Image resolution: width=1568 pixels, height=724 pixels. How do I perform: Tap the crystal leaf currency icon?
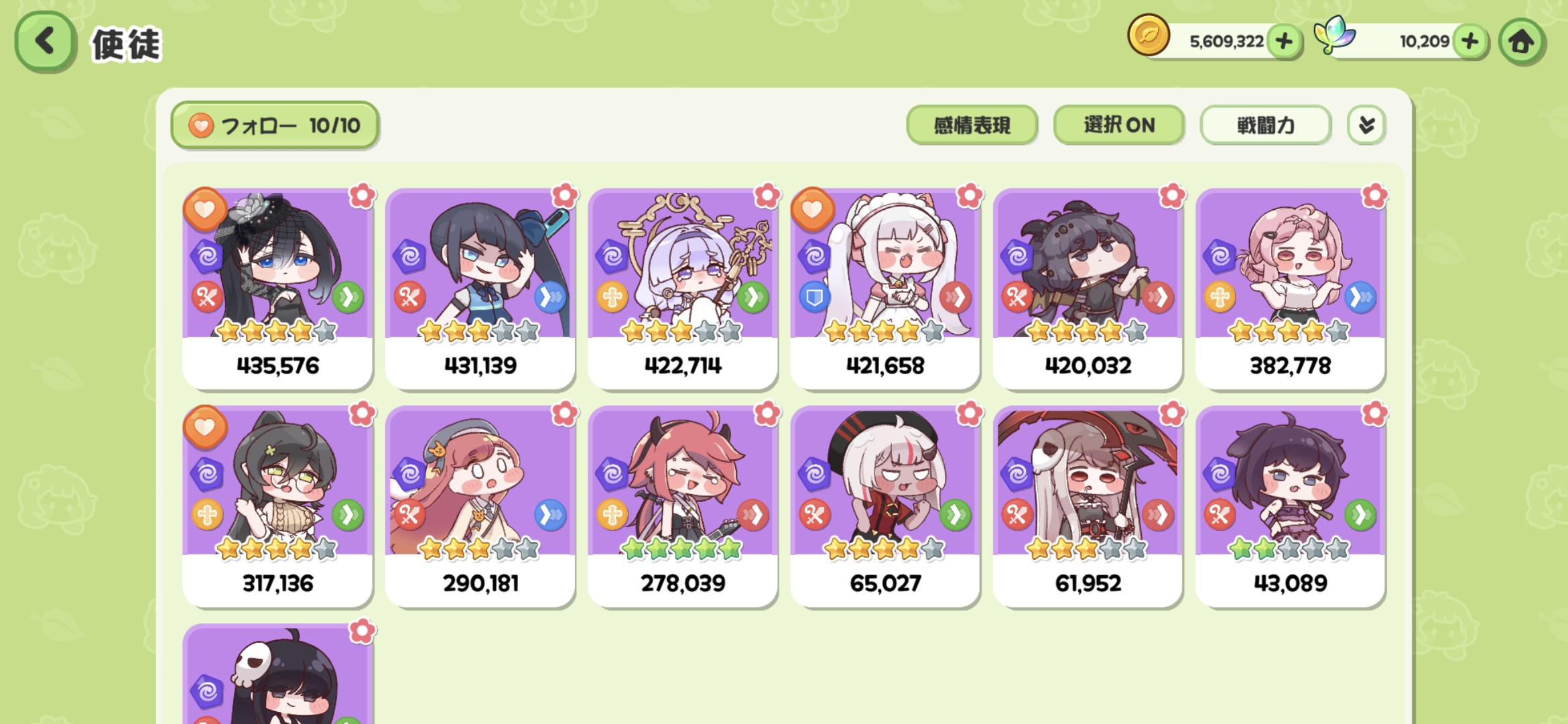click(x=1333, y=35)
